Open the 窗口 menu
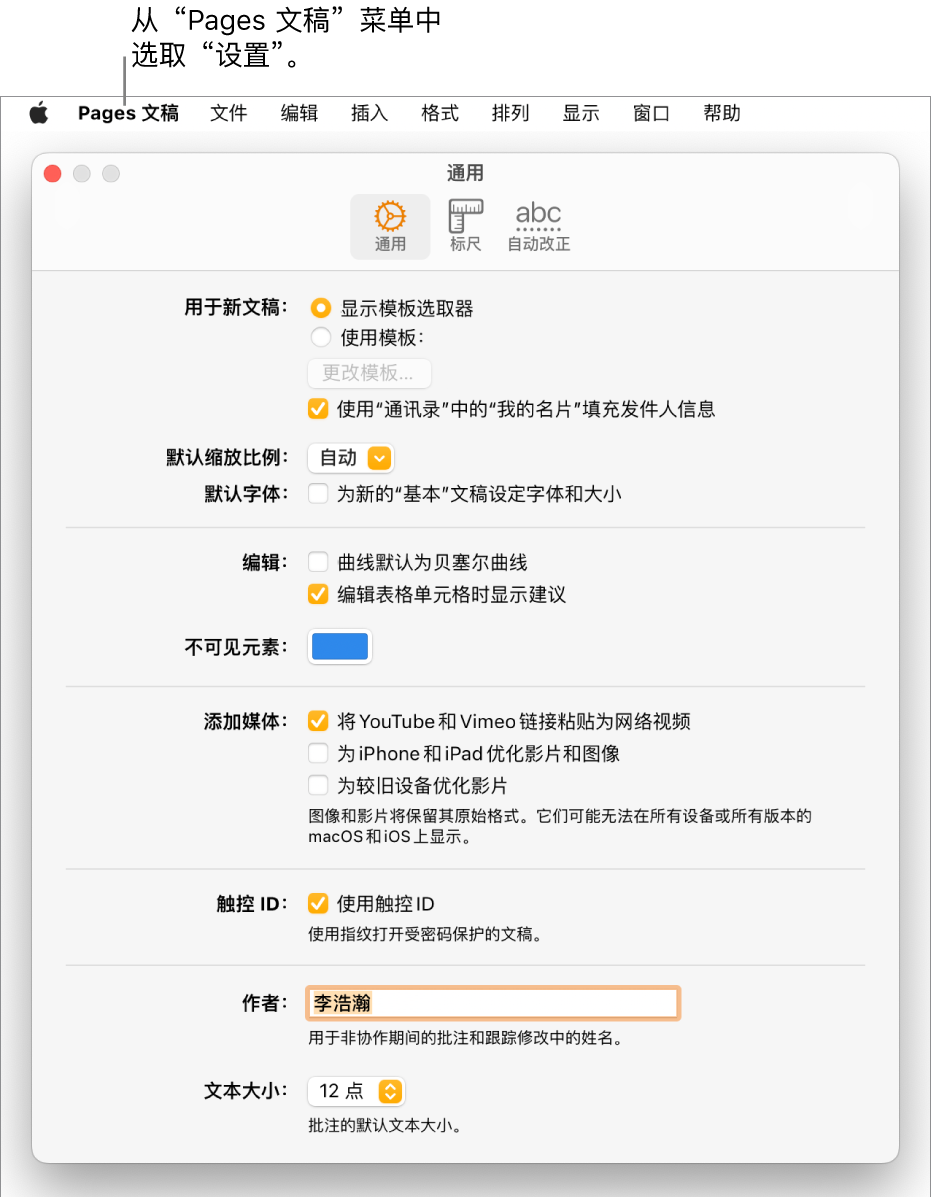Image resolution: width=931 pixels, height=1197 pixels. (652, 113)
